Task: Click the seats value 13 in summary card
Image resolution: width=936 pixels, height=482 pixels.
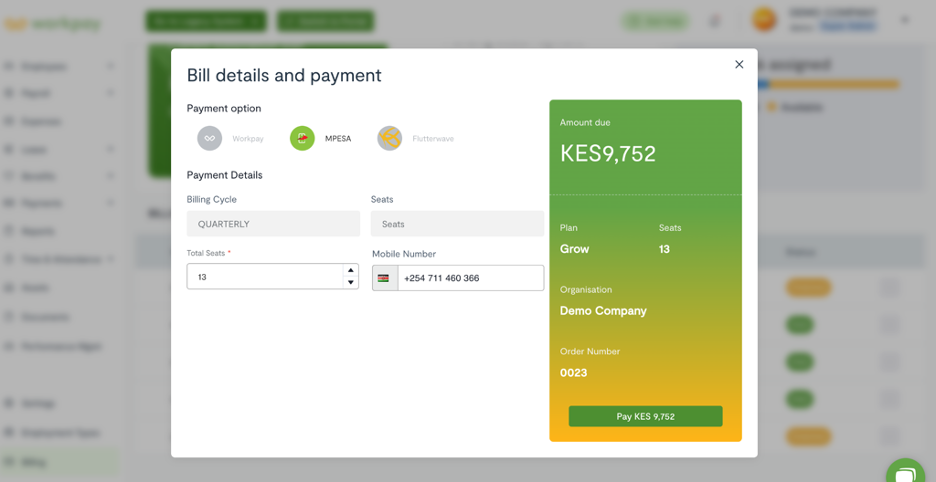Action: (664, 249)
